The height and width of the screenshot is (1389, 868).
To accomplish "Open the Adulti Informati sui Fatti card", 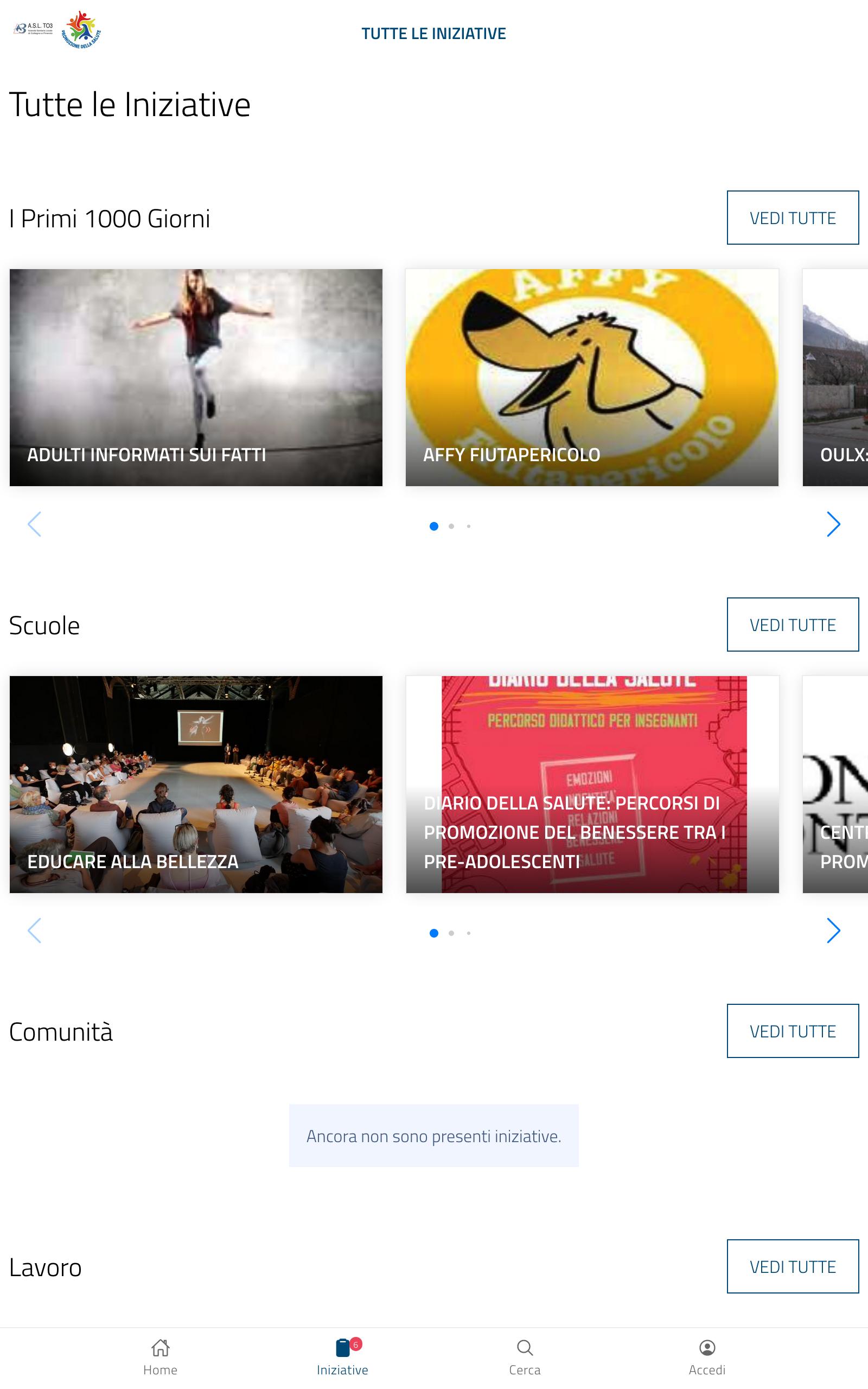I will click(196, 378).
